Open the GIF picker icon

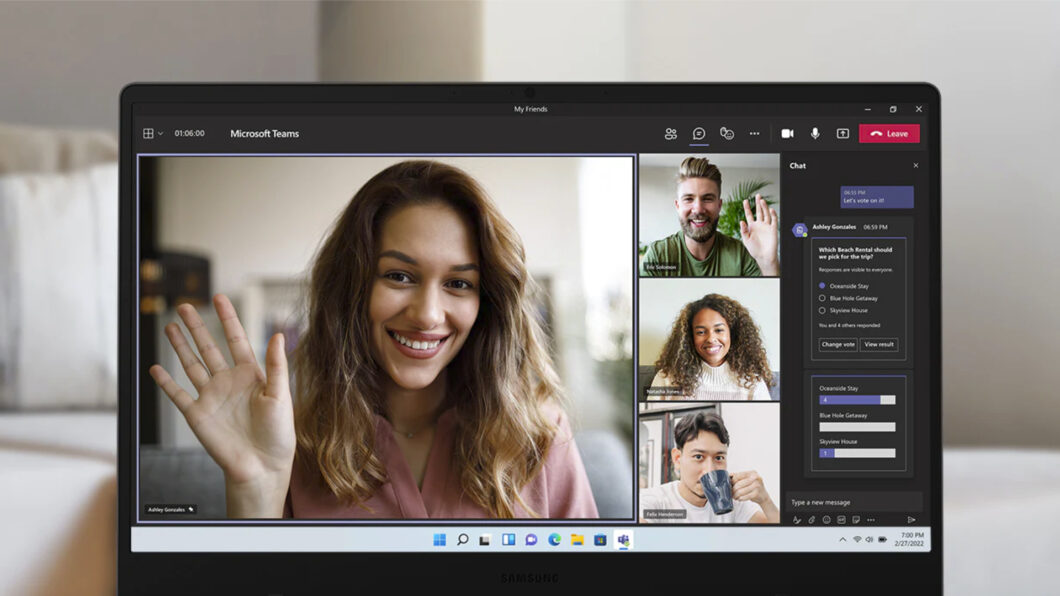click(841, 520)
